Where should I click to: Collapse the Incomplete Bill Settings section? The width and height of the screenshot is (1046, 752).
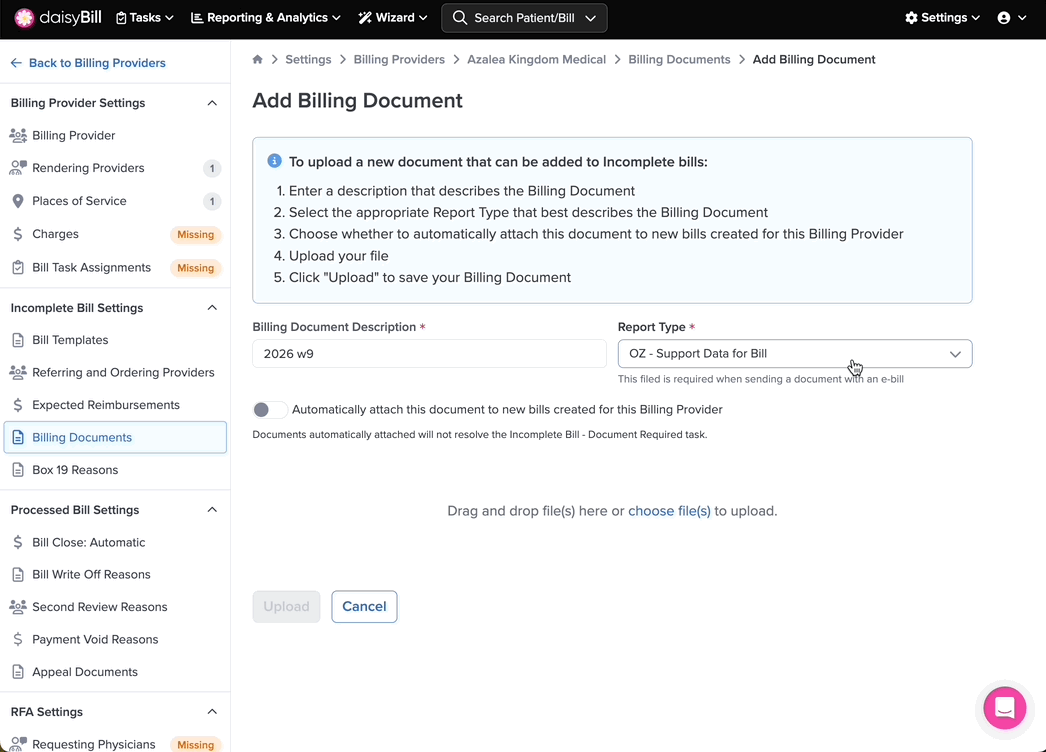tap(212, 308)
